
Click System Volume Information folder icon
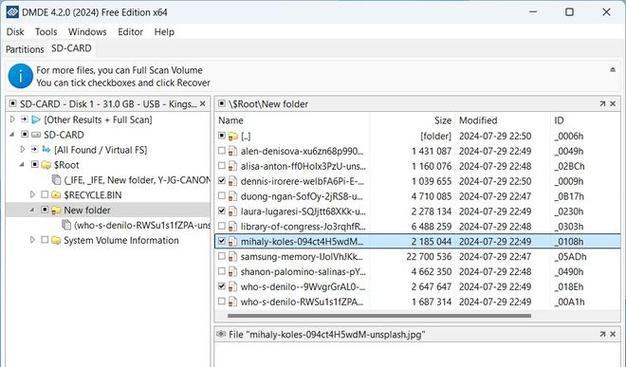[x=56, y=240]
